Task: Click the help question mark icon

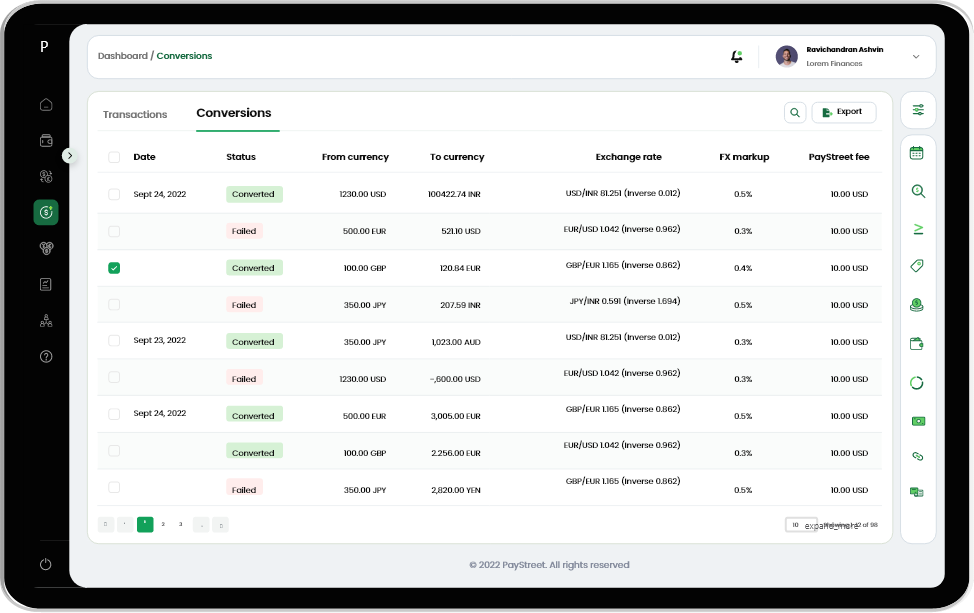Action: pos(46,356)
